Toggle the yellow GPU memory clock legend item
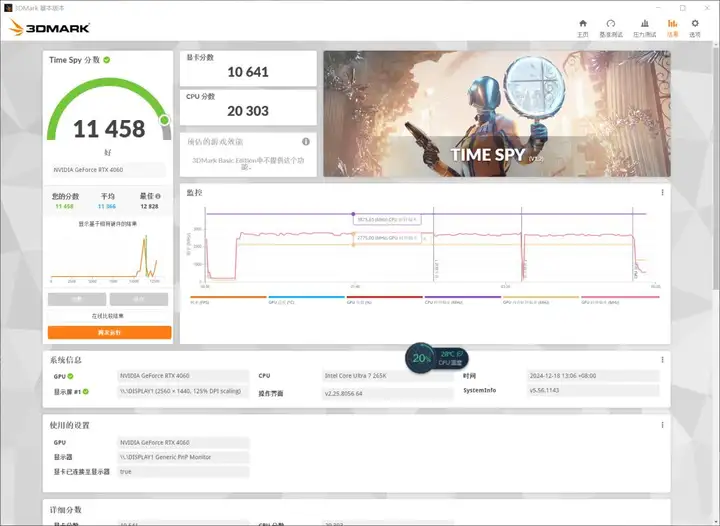 540,300
